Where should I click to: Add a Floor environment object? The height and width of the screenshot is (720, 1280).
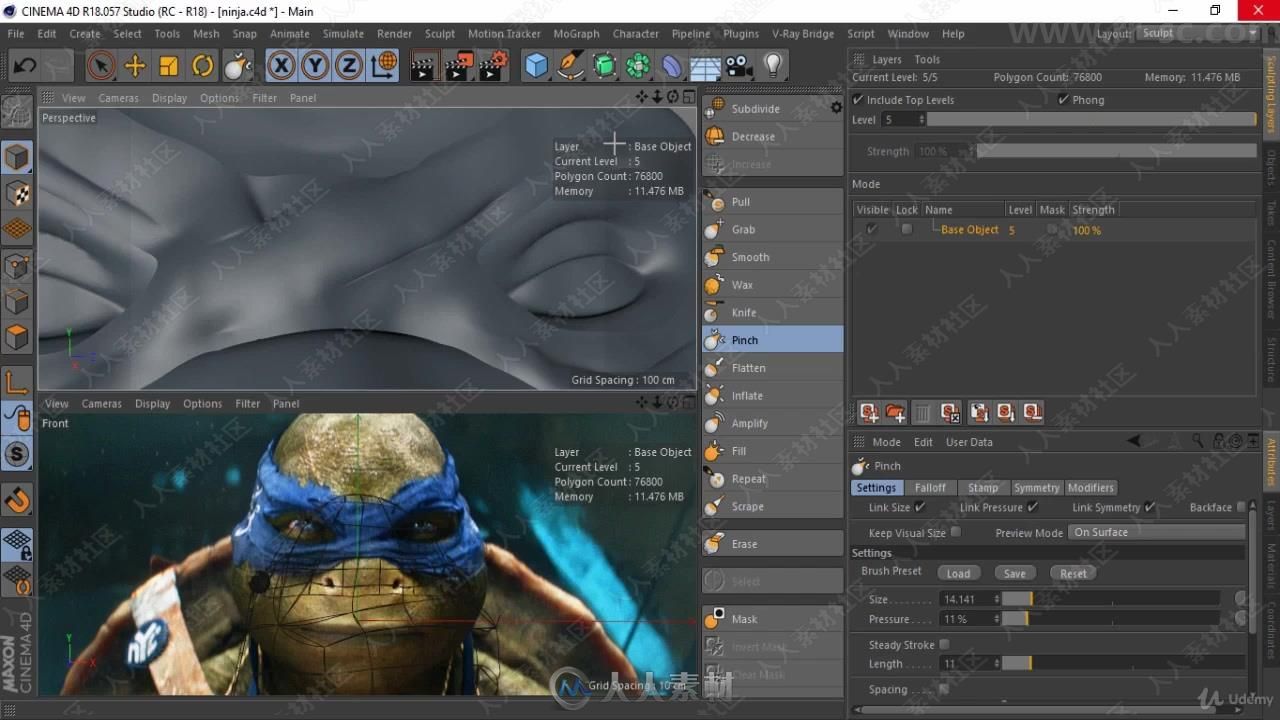[x=706, y=67]
